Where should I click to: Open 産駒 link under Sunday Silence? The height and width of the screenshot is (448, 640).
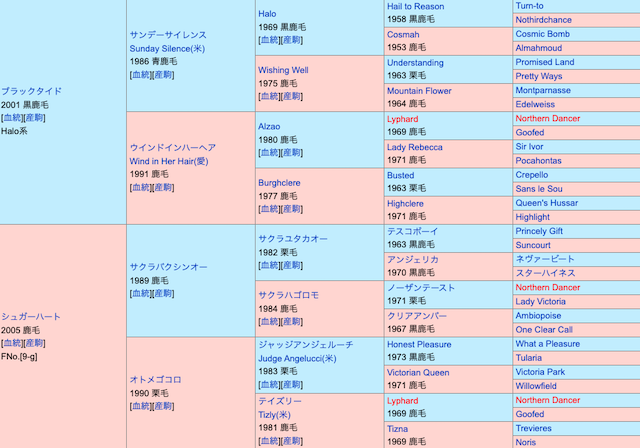point(163,74)
